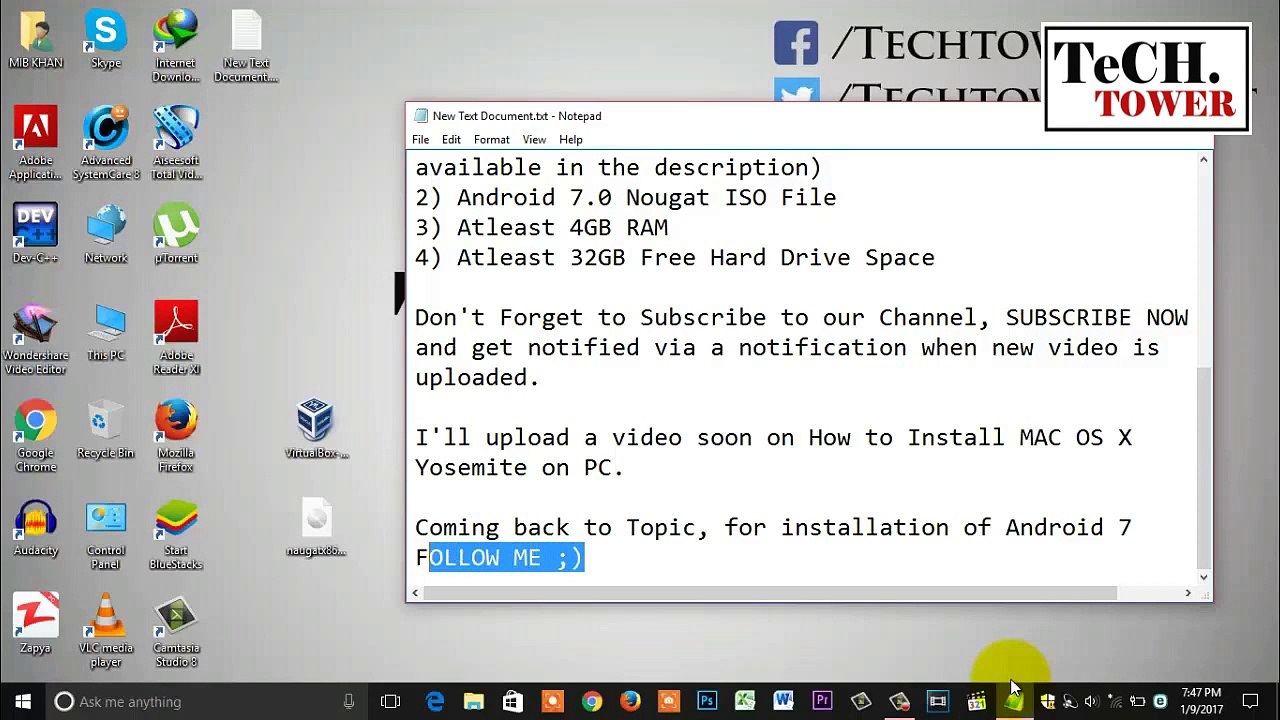The image size is (1280, 720).
Task: Click the taskbar Chrome icon
Action: click(591, 702)
